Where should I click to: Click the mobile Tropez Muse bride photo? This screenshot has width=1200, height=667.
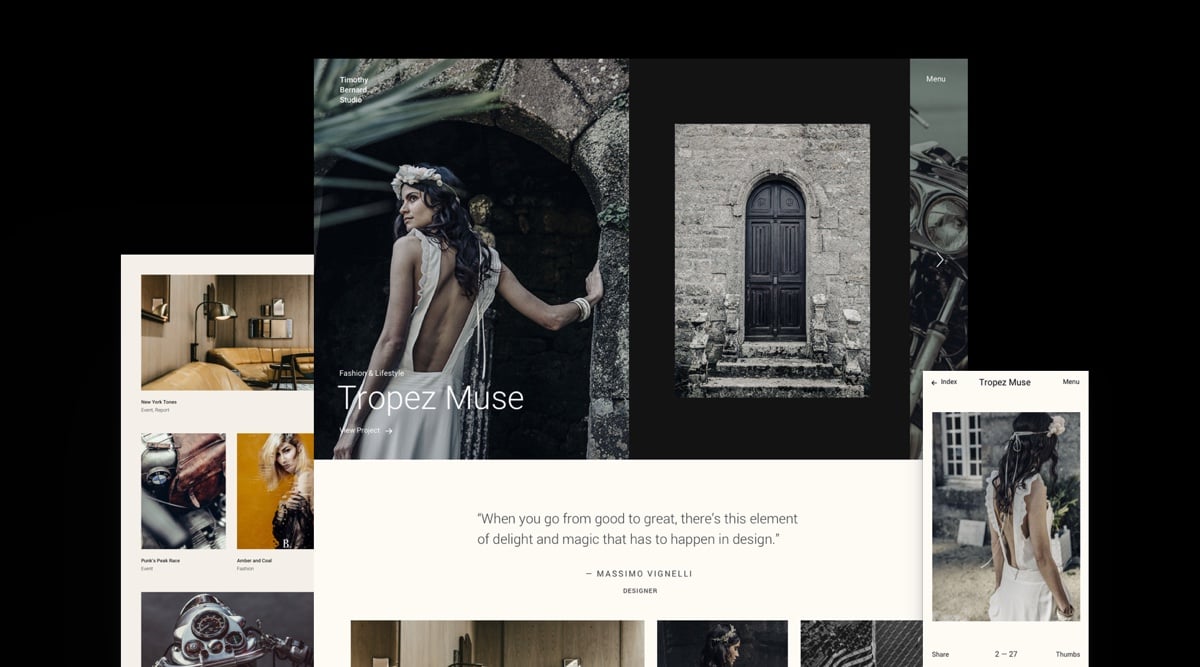1005,516
